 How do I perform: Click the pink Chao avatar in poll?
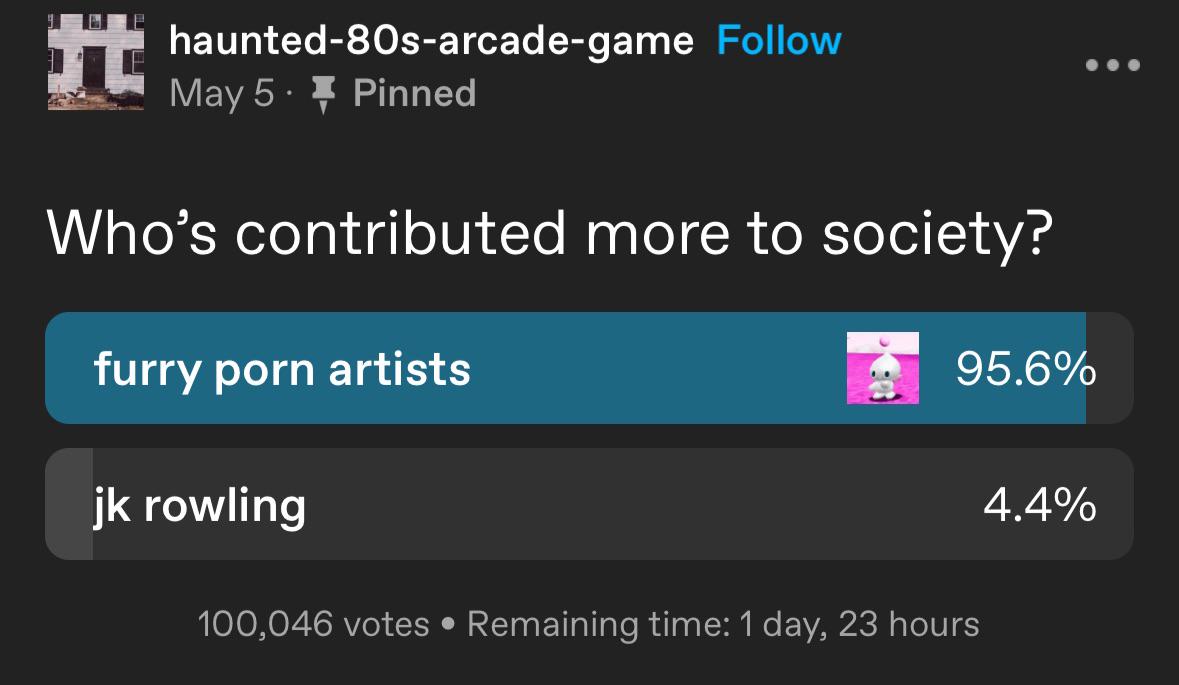point(882,369)
